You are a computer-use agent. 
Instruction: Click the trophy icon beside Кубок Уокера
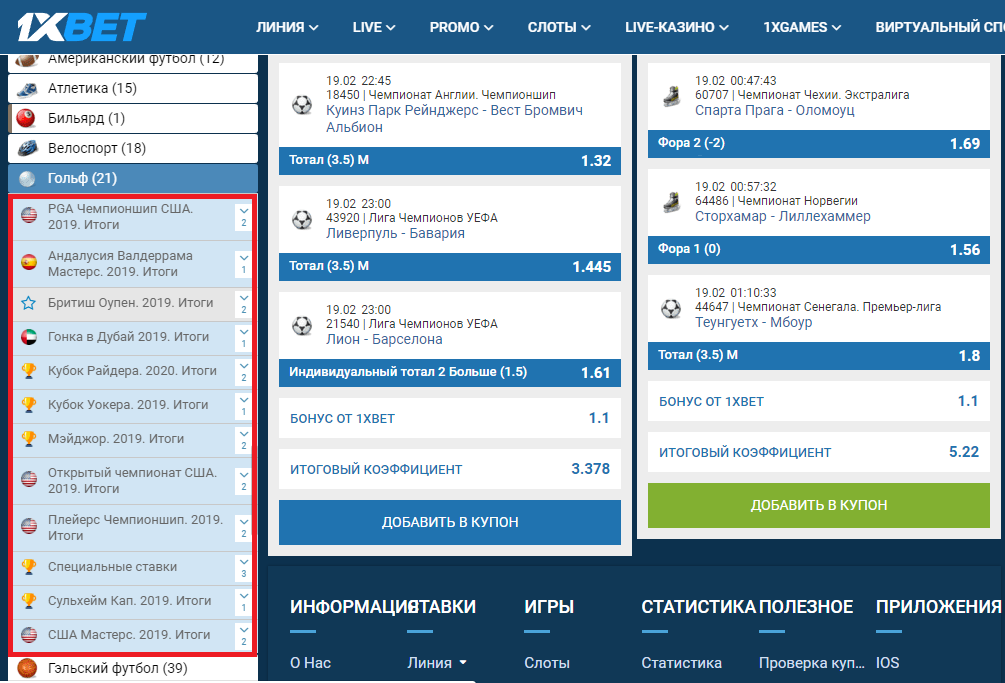click(29, 405)
